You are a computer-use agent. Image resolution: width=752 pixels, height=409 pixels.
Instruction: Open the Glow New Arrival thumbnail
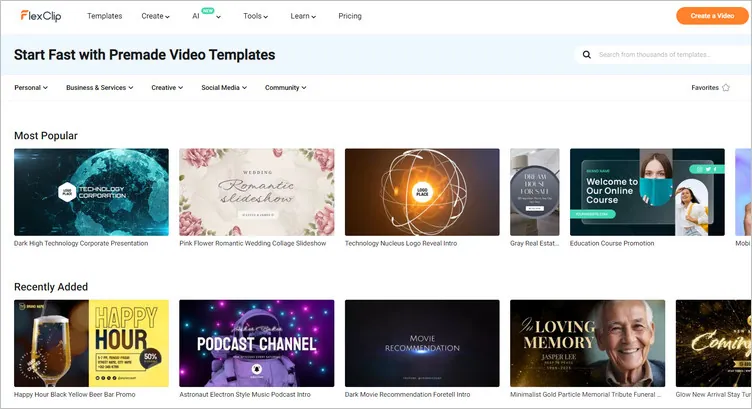[x=714, y=343]
